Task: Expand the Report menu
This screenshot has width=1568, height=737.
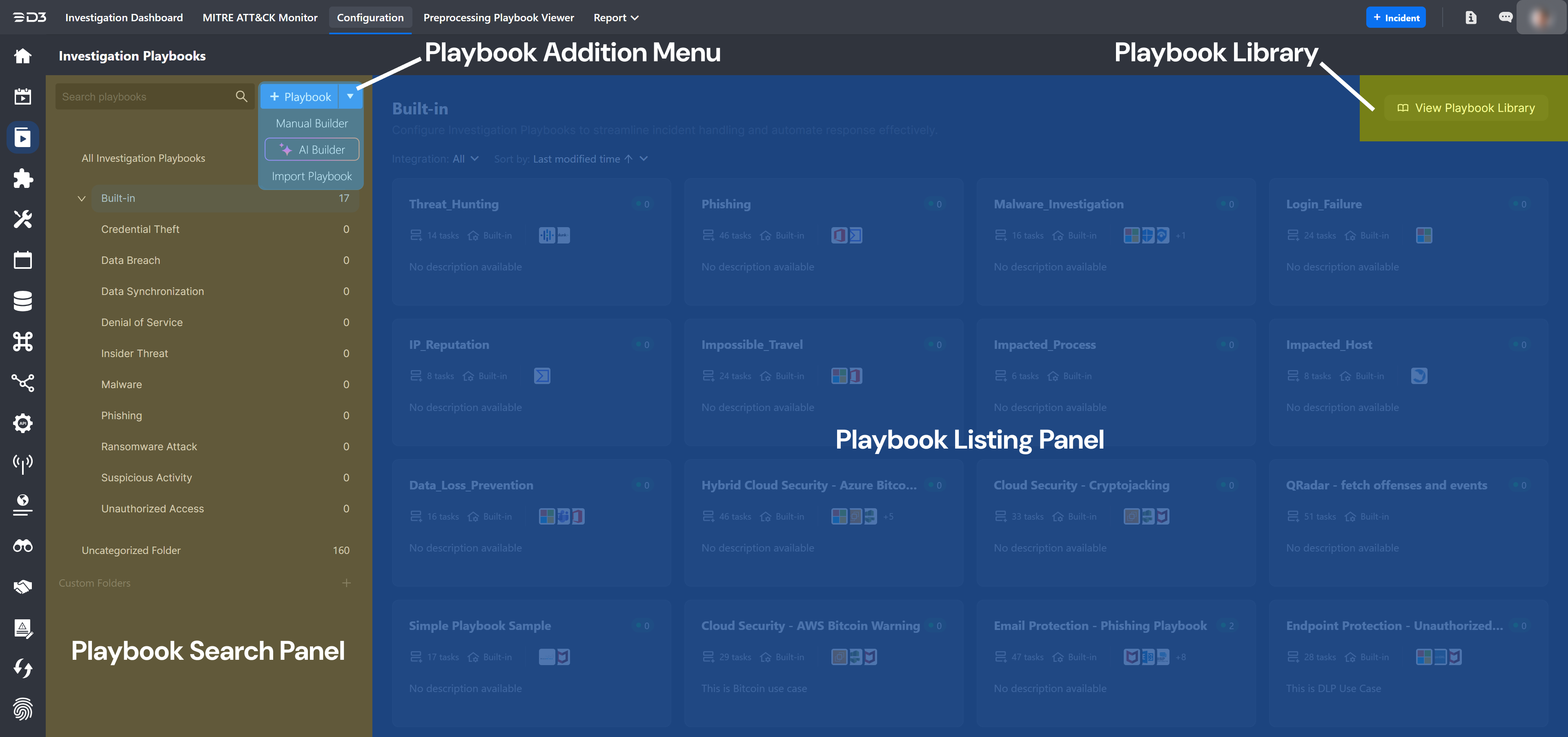Action: pos(615,18)
